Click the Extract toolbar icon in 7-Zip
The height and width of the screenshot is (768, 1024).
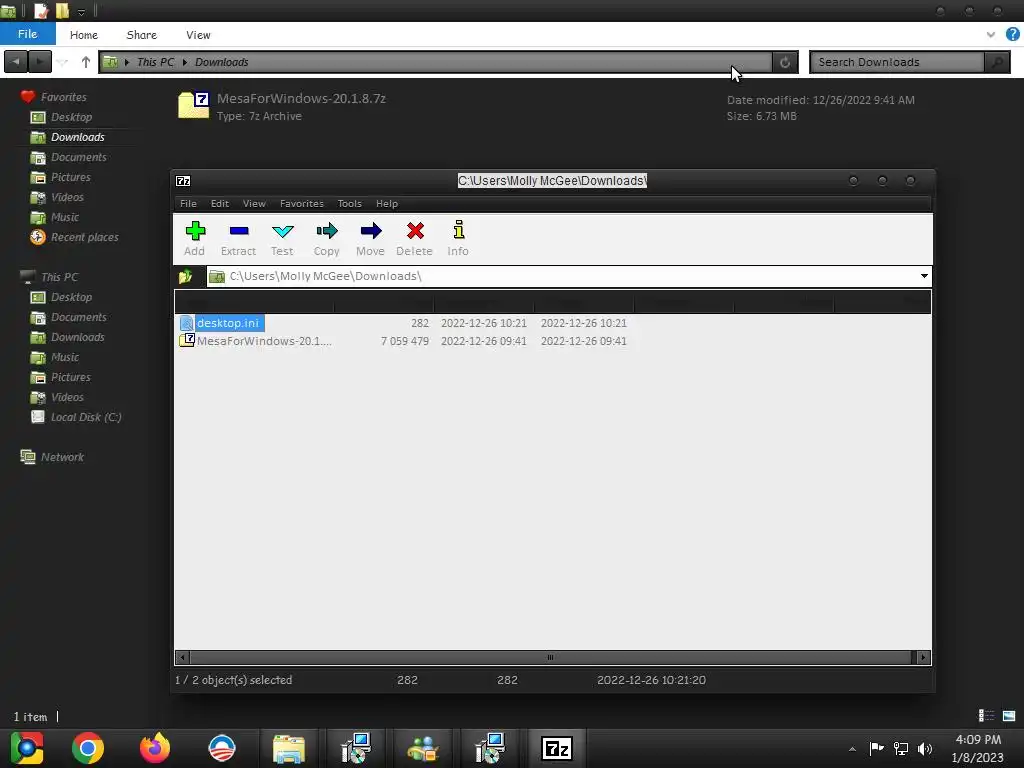click(x=238, y=238)
